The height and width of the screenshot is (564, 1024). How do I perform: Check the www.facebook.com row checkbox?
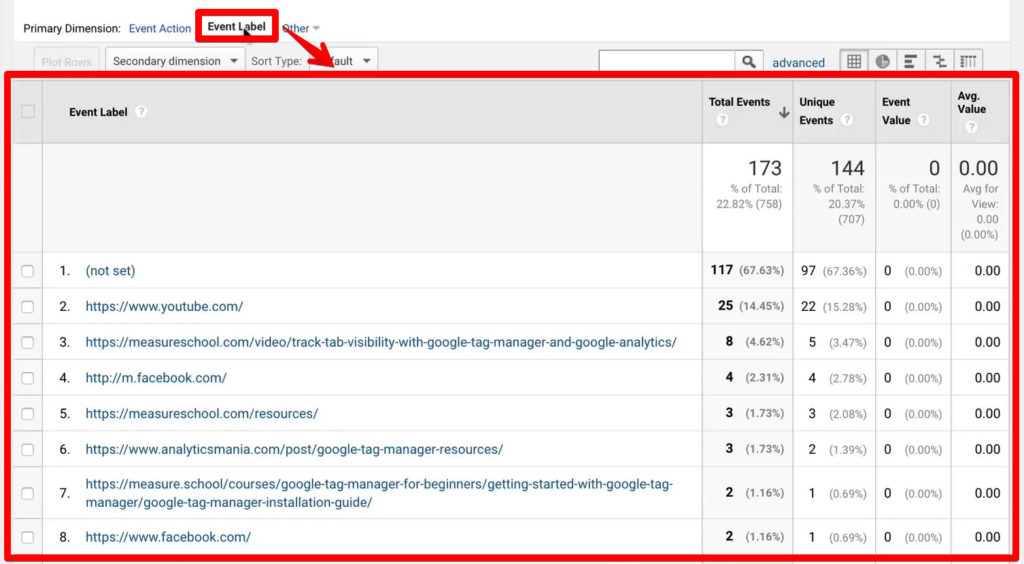(x=27, y=537)
